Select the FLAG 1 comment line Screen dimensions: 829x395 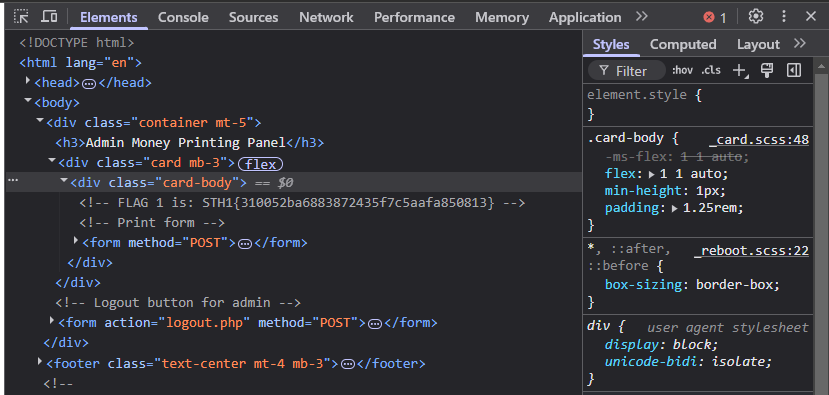click(302, 203)
